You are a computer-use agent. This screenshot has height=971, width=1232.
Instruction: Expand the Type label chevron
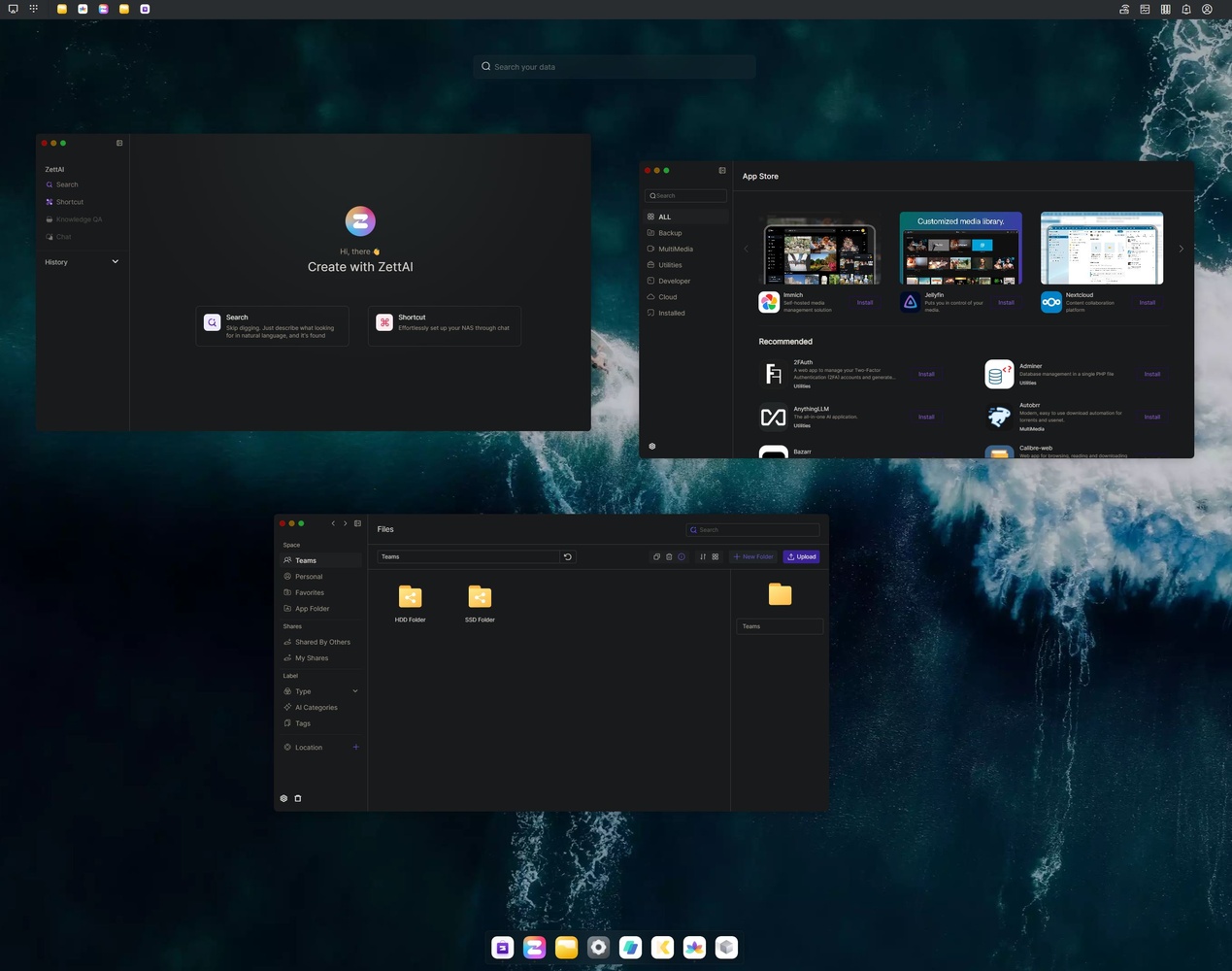(x=355, y=691)
